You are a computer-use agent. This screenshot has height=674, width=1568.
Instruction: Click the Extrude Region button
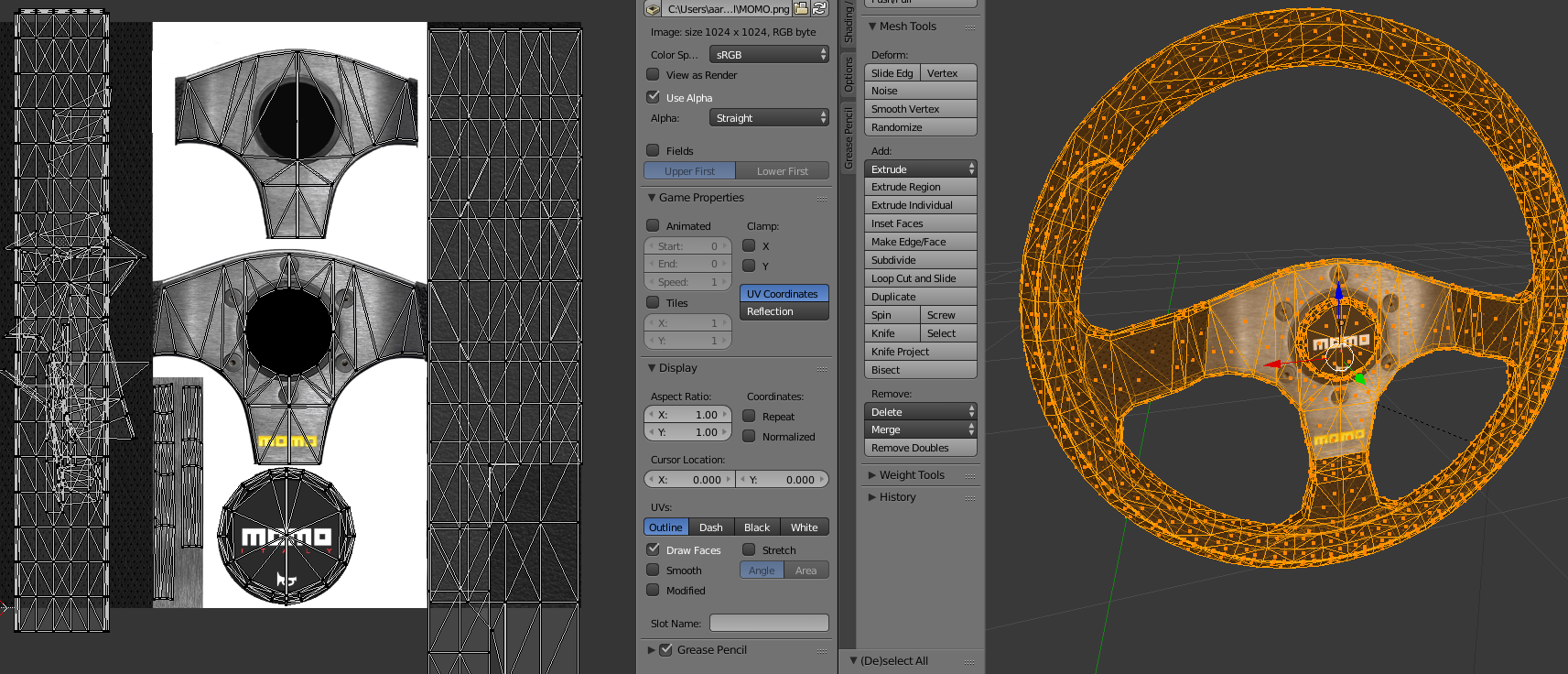[x=921, y=187]
